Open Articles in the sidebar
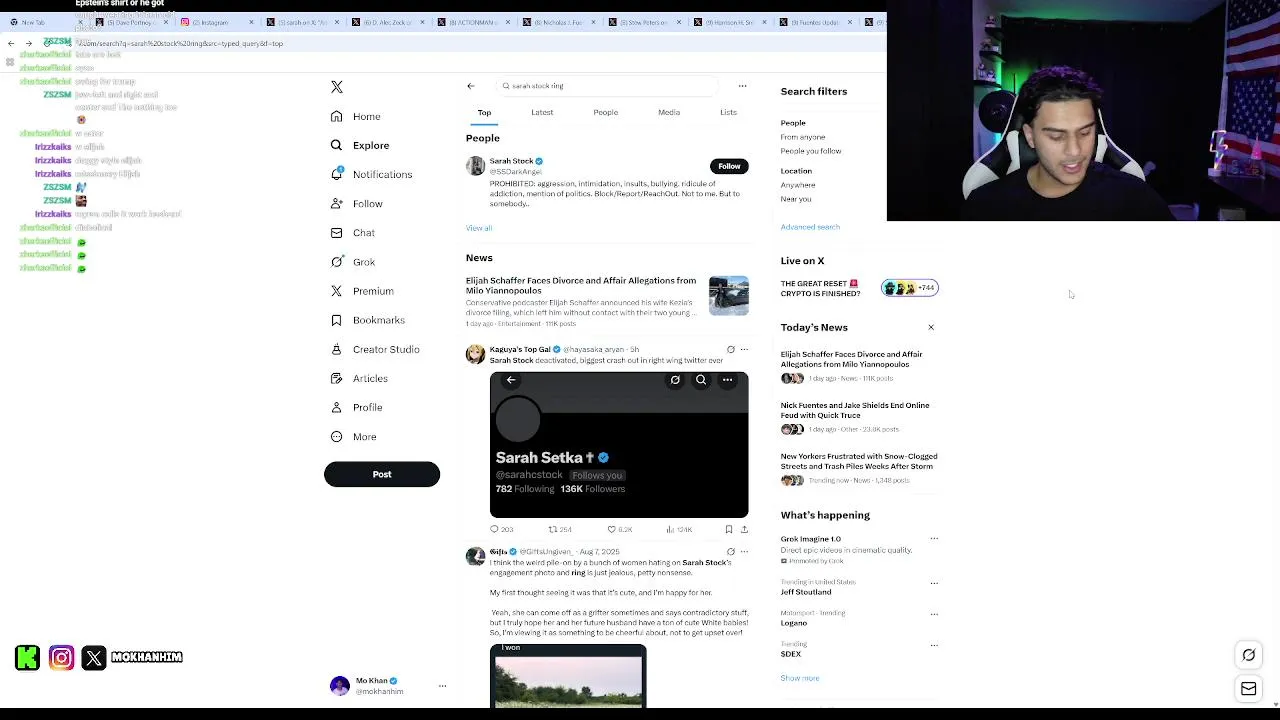This screenshot has width=1280, height=720. (359, 378)
